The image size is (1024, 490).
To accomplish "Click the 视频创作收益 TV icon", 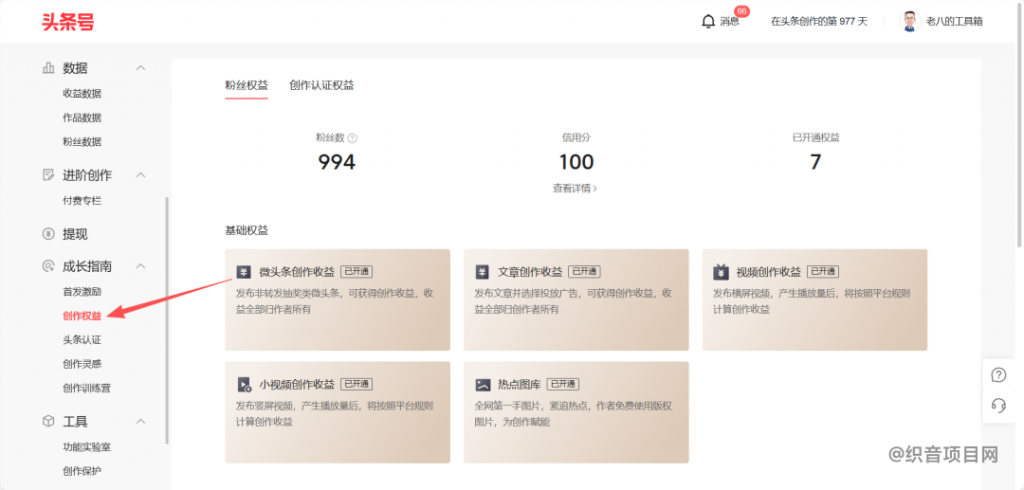I will click(721, 272).
